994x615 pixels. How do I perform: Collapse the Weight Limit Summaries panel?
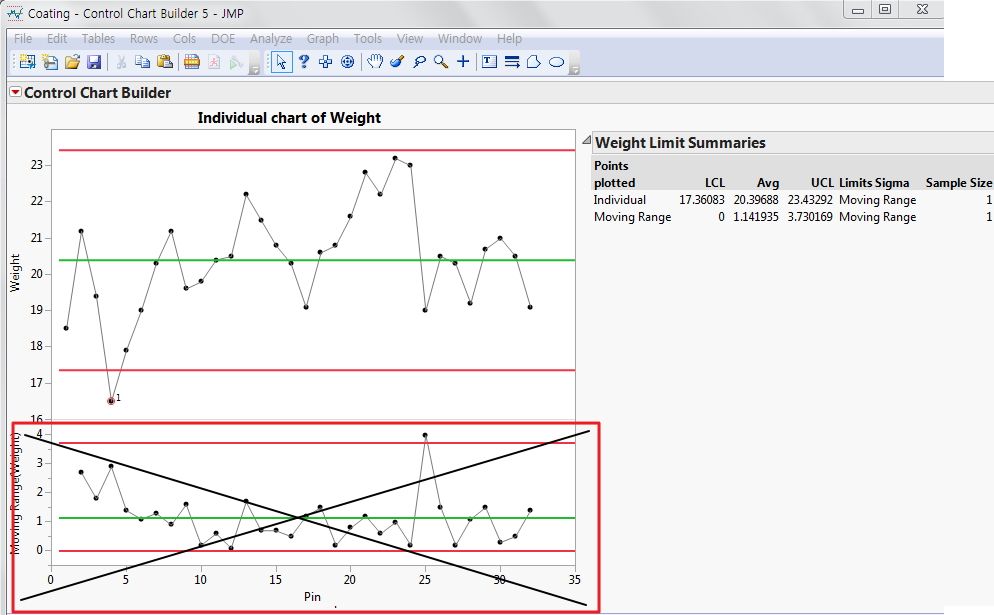pos(586,142)
